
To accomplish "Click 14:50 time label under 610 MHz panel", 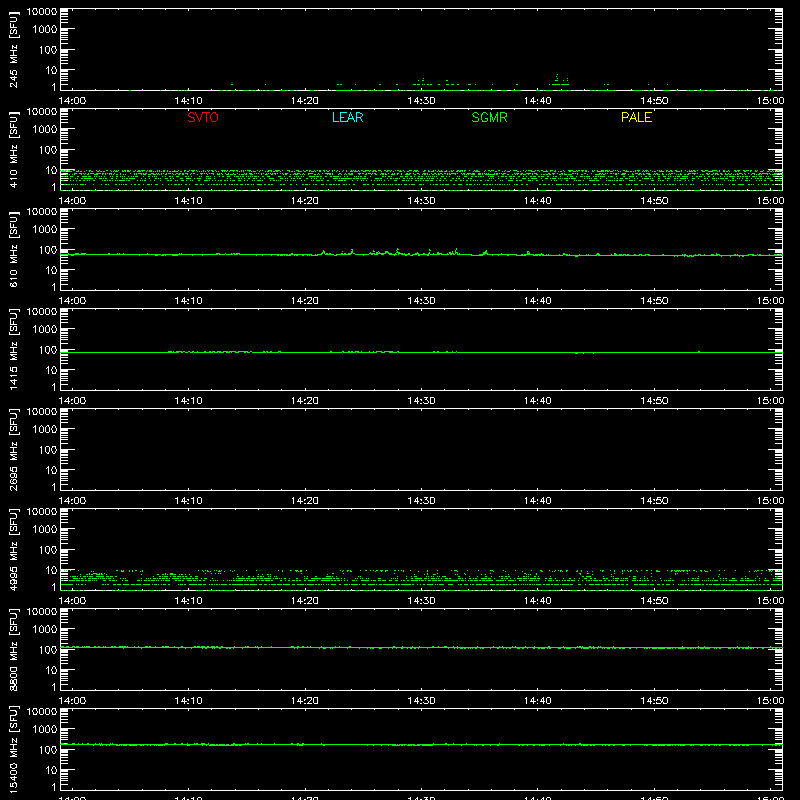I will pos(654,301).
